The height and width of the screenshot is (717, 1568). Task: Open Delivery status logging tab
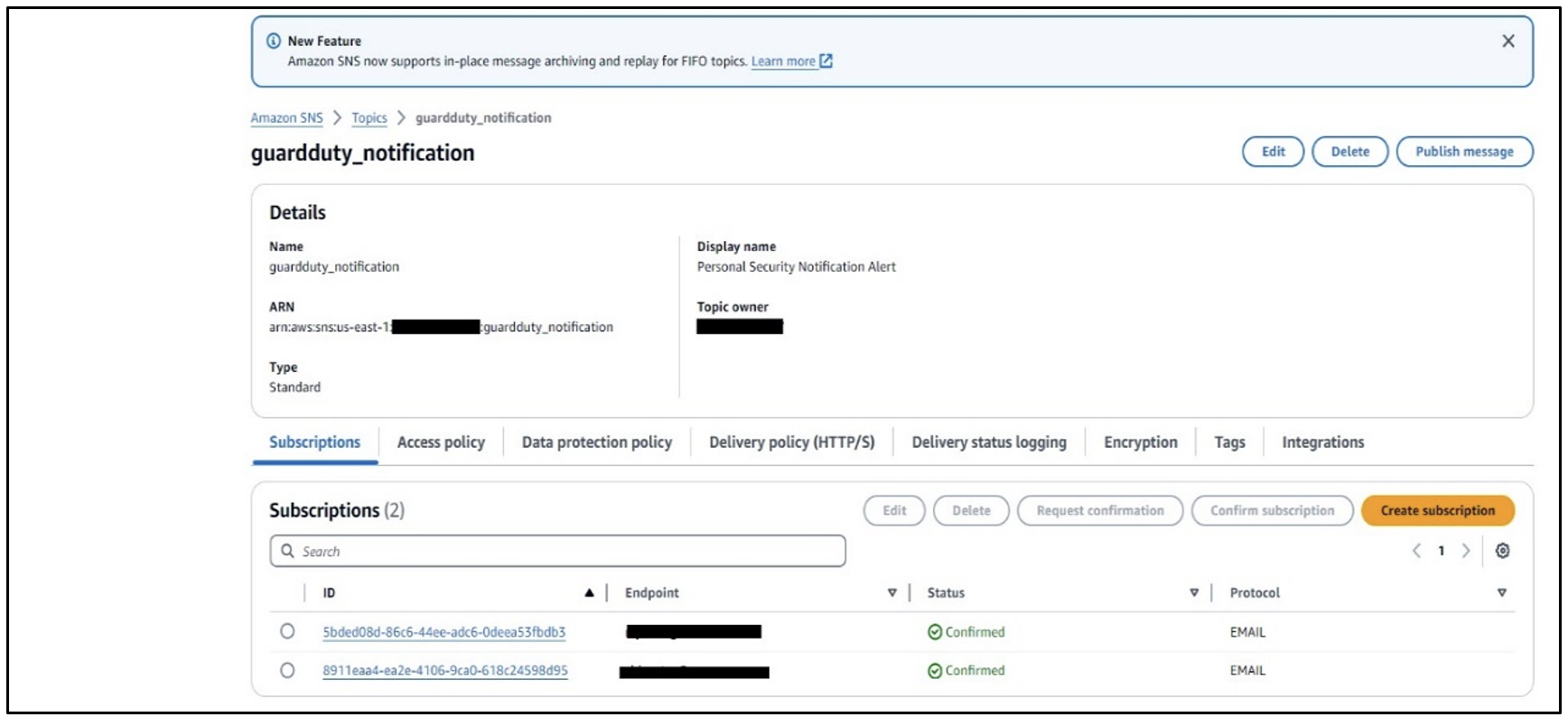(989, 442)
